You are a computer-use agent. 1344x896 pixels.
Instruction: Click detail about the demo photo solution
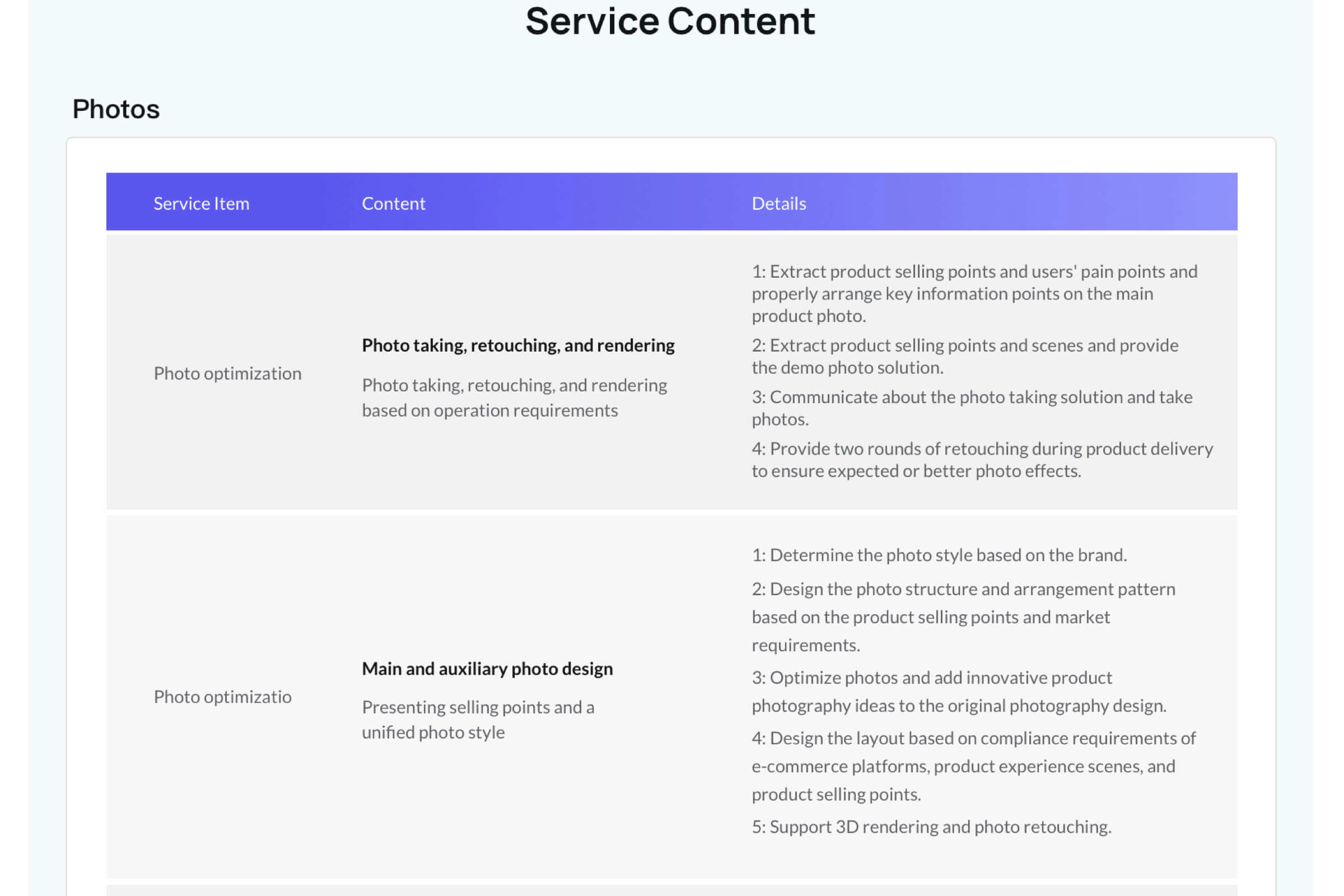click(964, 357)
